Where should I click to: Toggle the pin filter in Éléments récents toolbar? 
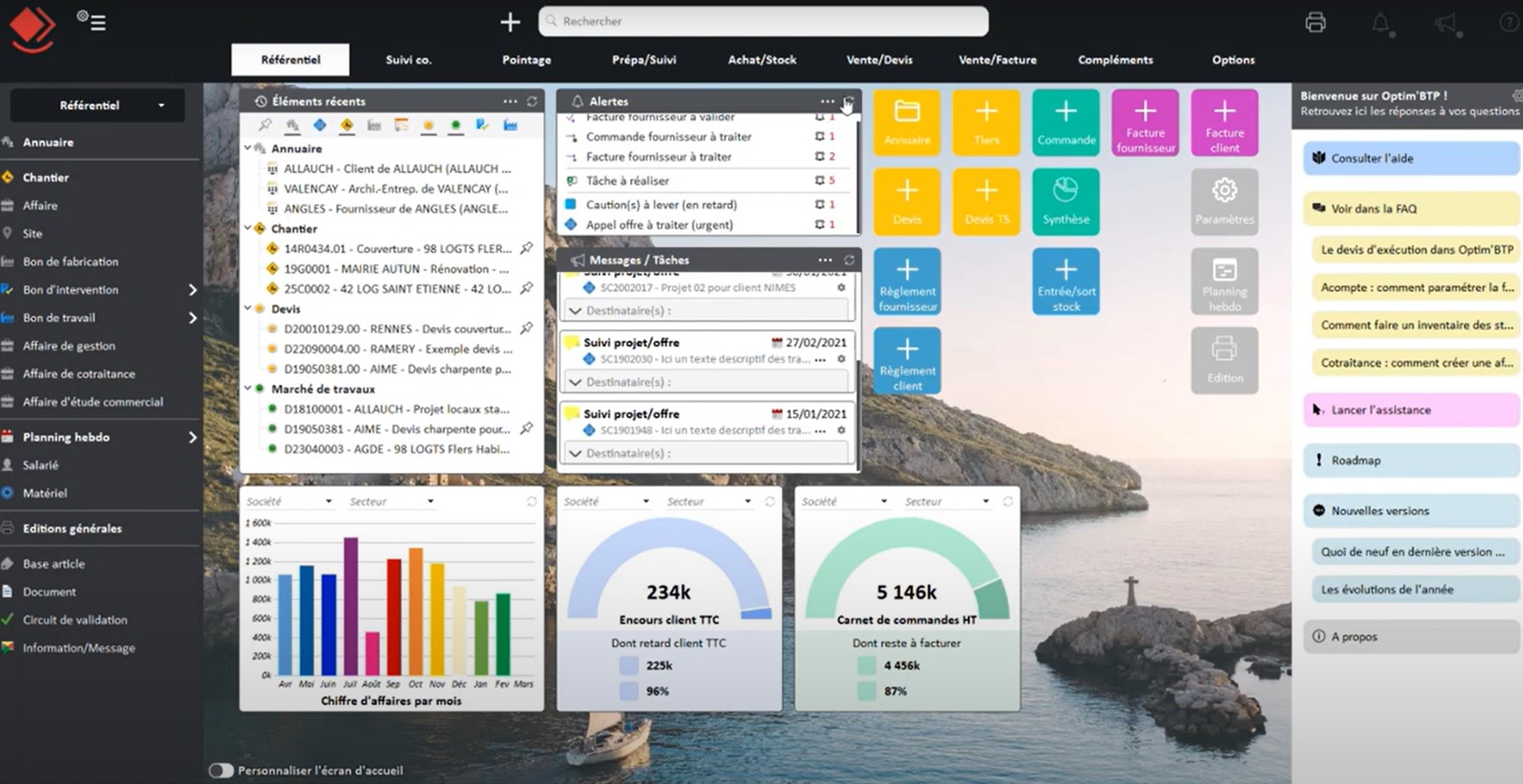(x=265, y=125)
